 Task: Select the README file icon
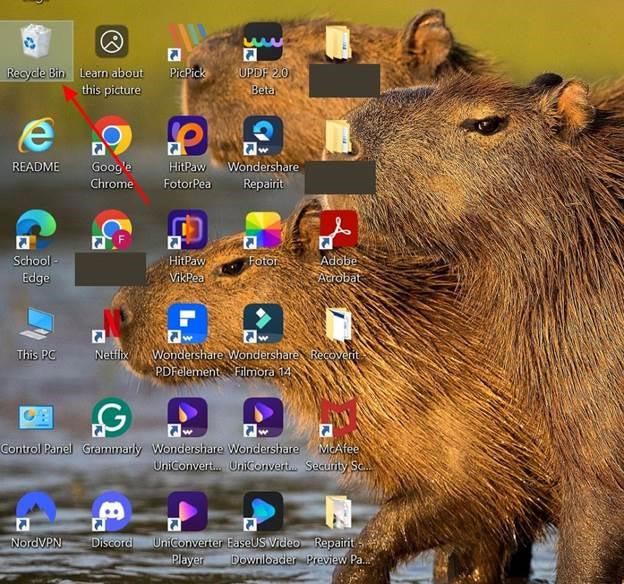coord(36,137)
